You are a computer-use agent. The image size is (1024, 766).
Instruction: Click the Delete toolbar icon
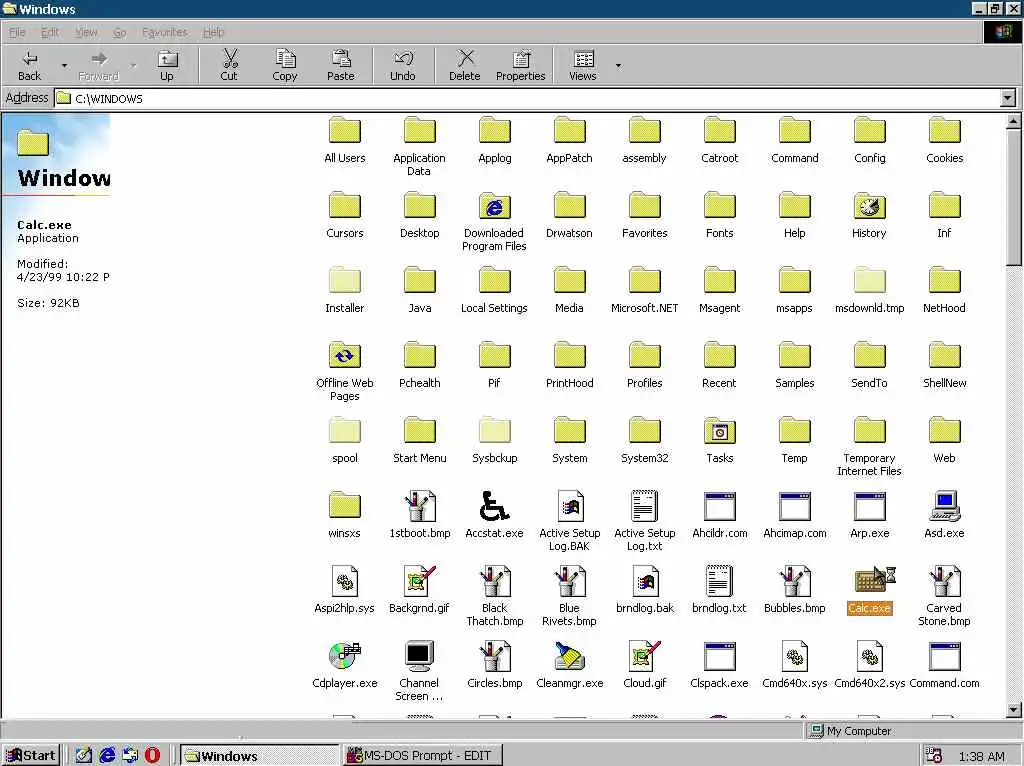click(464, 65)
